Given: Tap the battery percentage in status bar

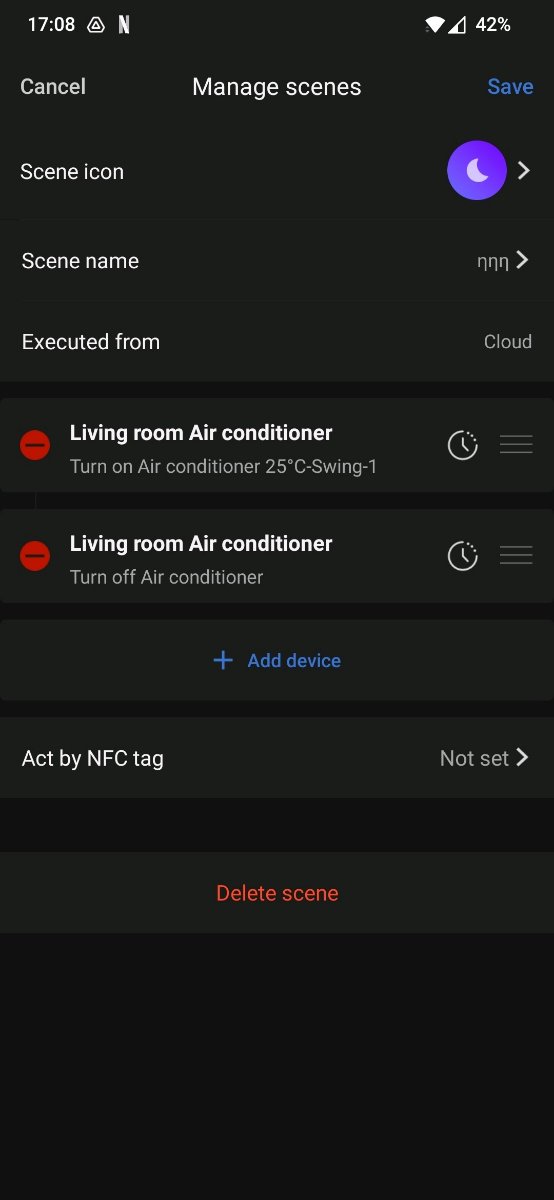Looking at the screenshot, I should point(493,25).
